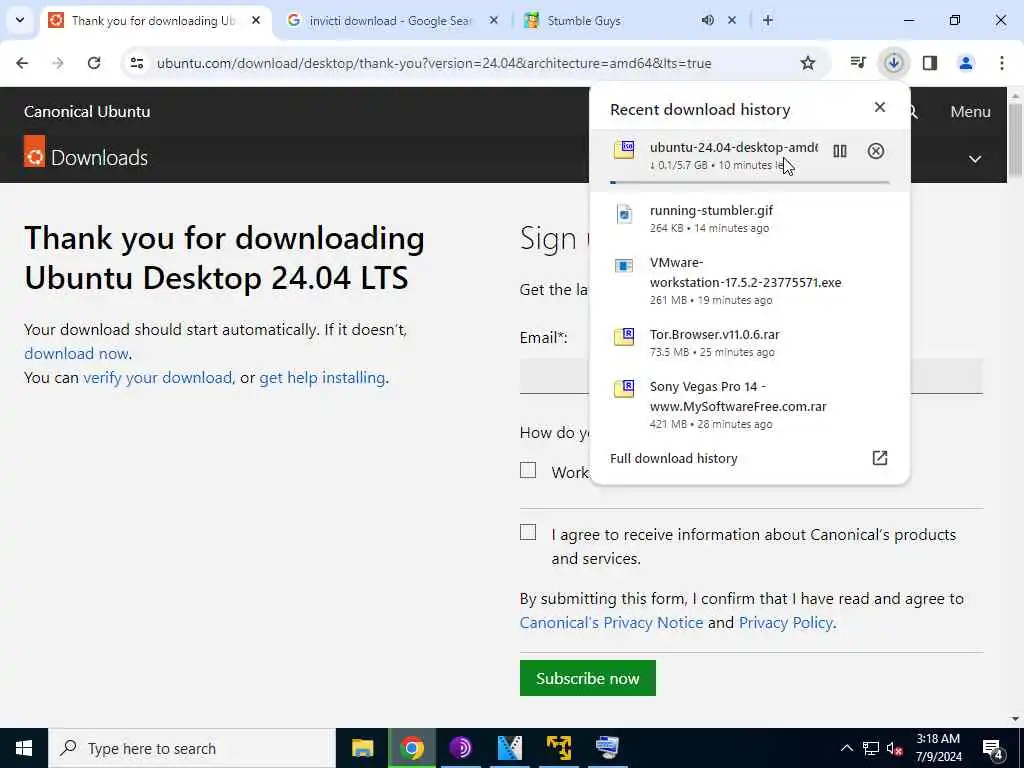Cancel the ubuntu-24.04-desktop download
Viewport: 1024px width, 768px height.
coord(876,152)
